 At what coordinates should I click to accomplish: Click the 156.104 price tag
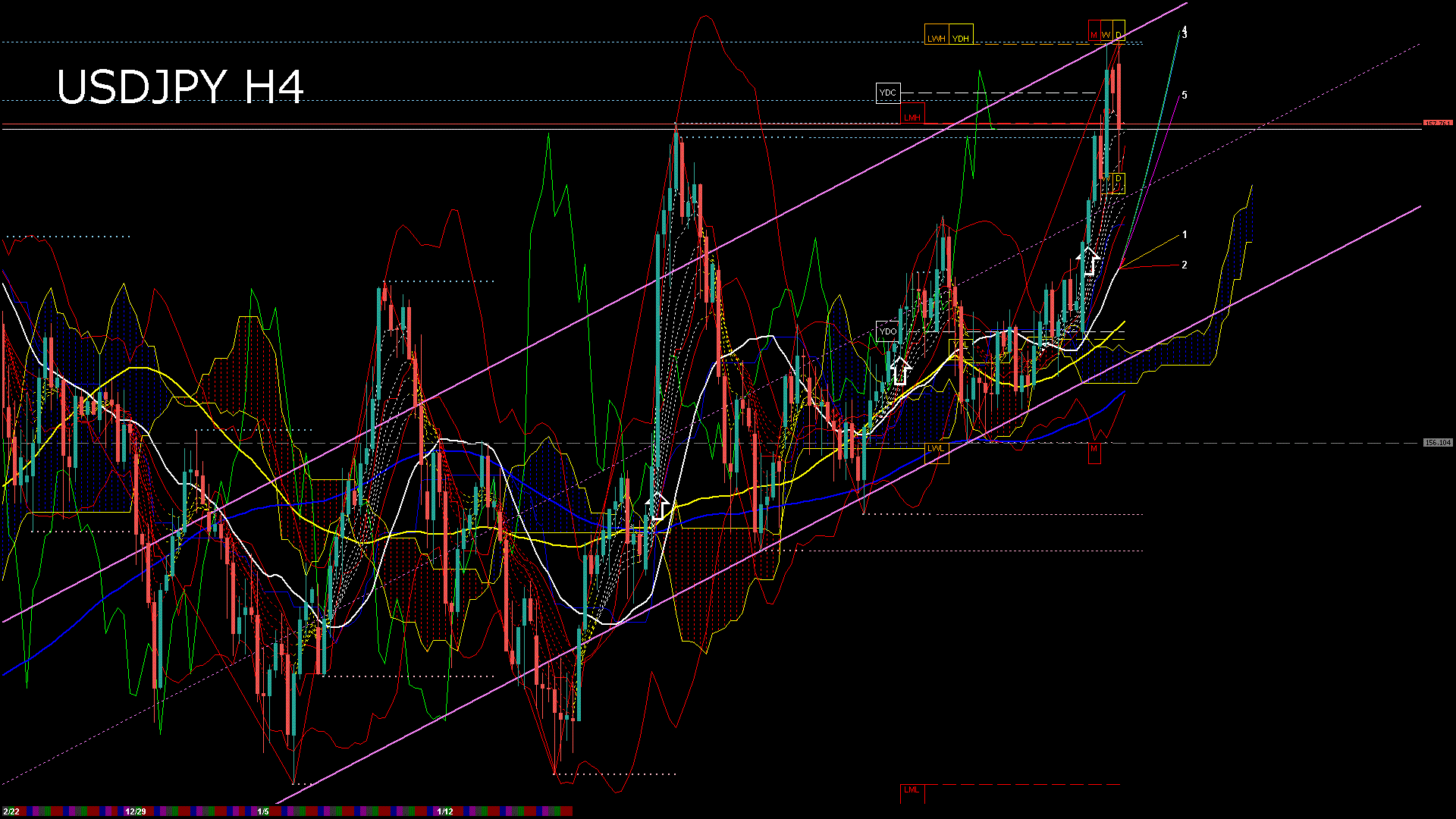tap(1438, 442)
